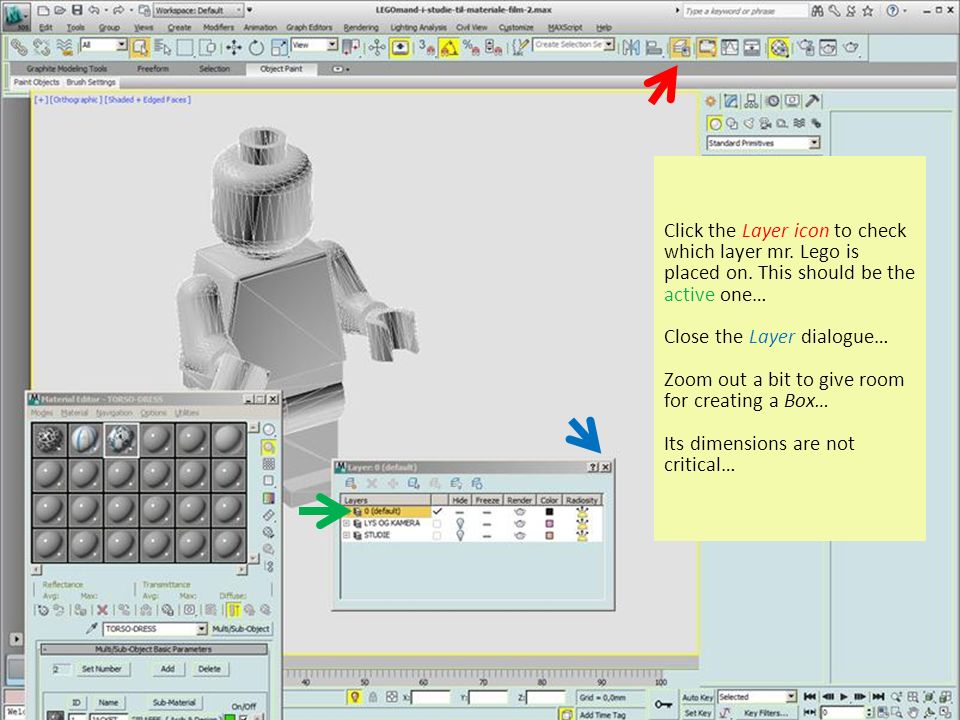
Task: Click the red X reset icon in Material Editor
Action: 102,610
